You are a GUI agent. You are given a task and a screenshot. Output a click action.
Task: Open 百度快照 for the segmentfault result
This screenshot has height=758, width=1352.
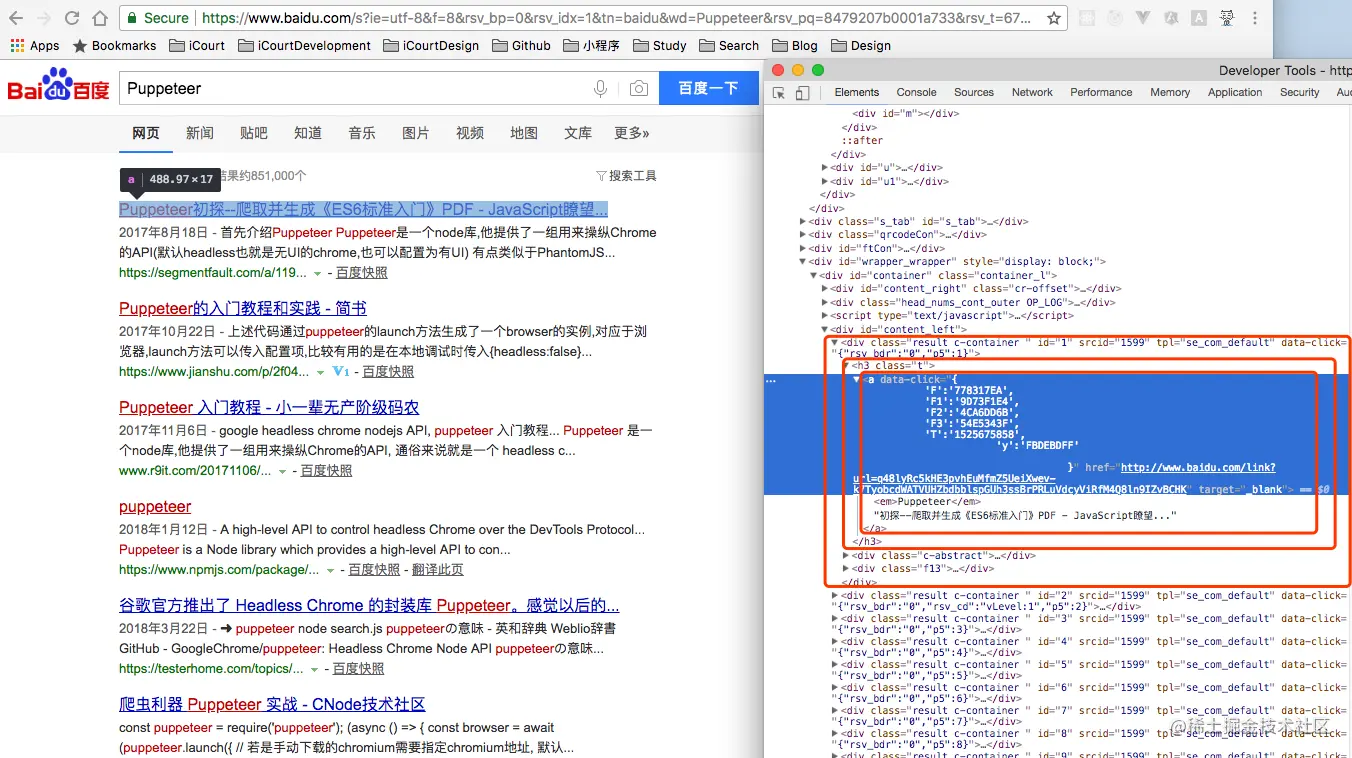362,273
